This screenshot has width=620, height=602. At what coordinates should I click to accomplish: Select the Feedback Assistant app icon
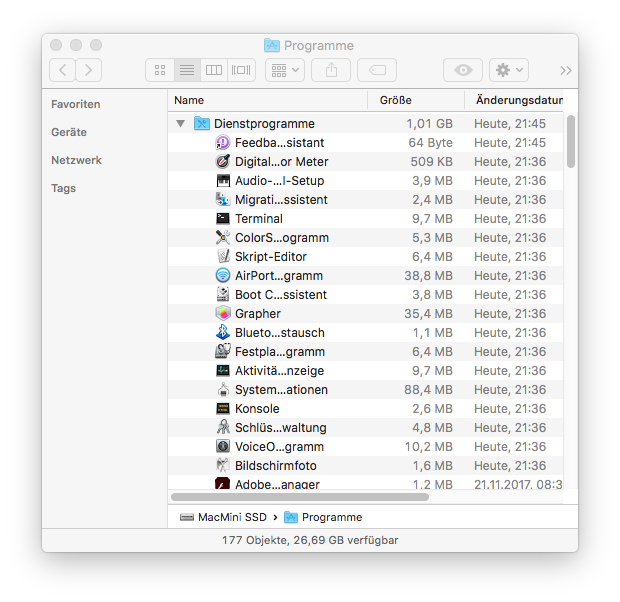[x=223, y=142]
